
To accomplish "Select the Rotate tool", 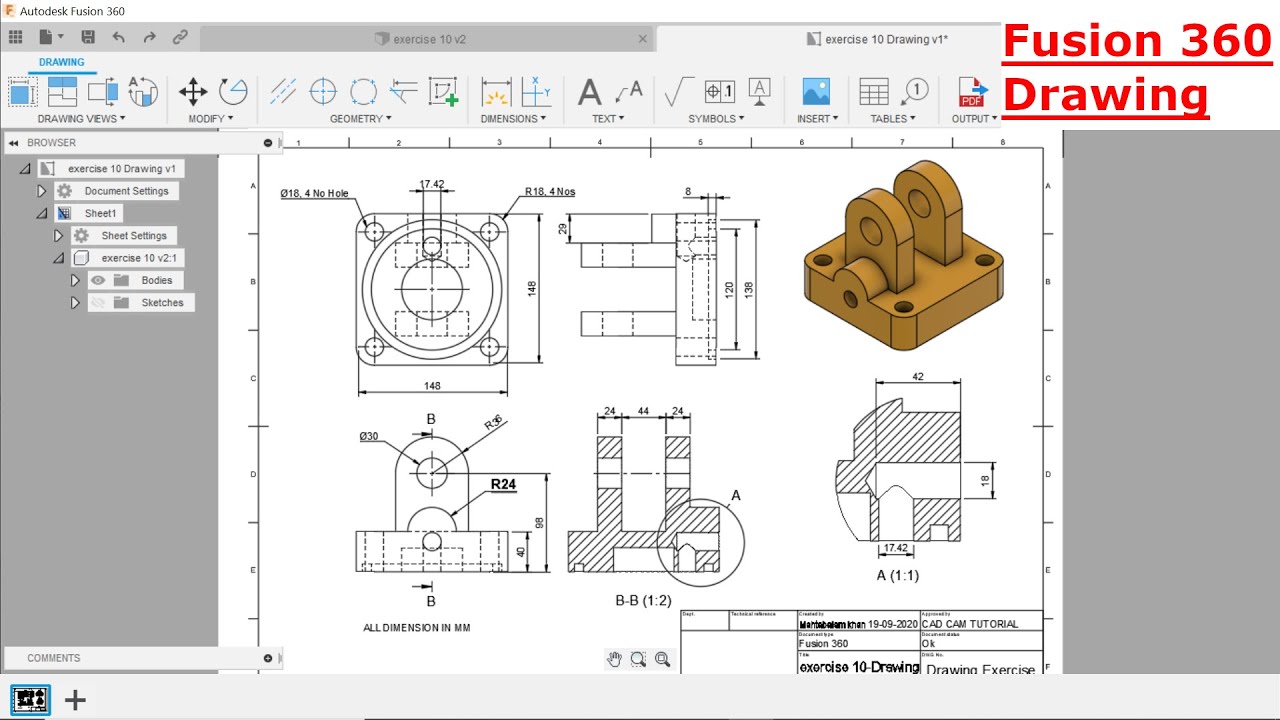I will point(233,92).
